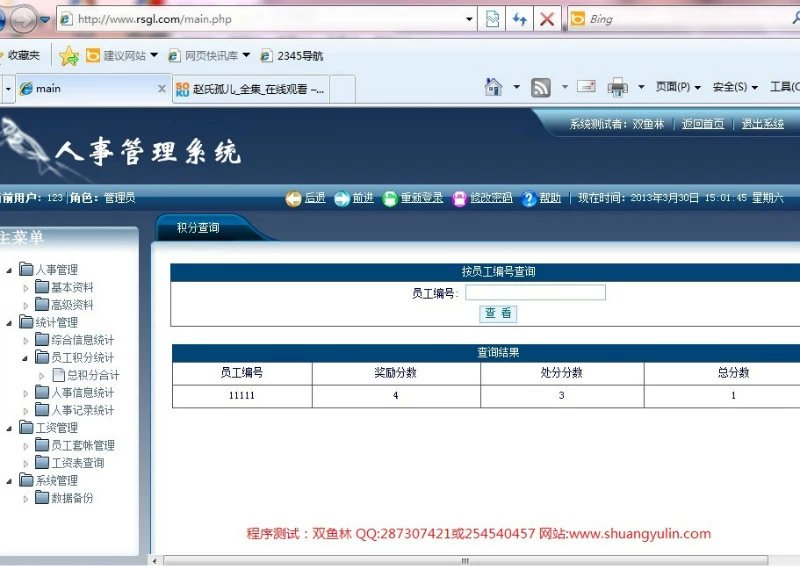Click the printer icon
The width and height of the screenshot is (800, 566).
tap(617, 88)
